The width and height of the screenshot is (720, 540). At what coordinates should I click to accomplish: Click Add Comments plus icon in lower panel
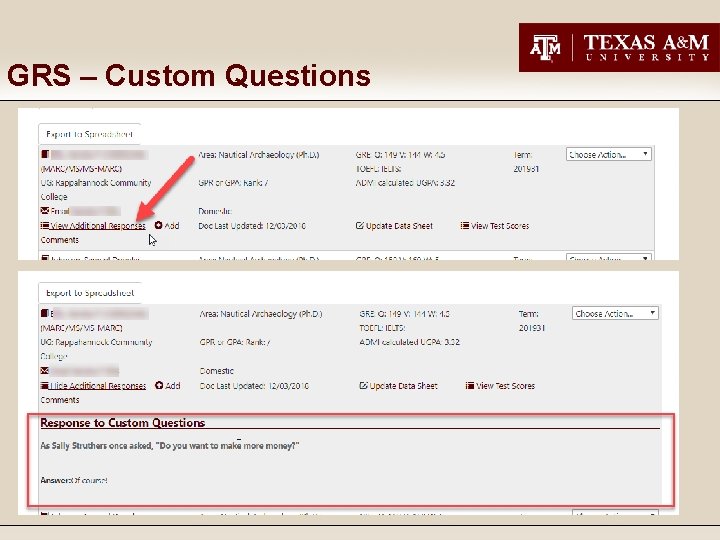click(x=159, y=385)
